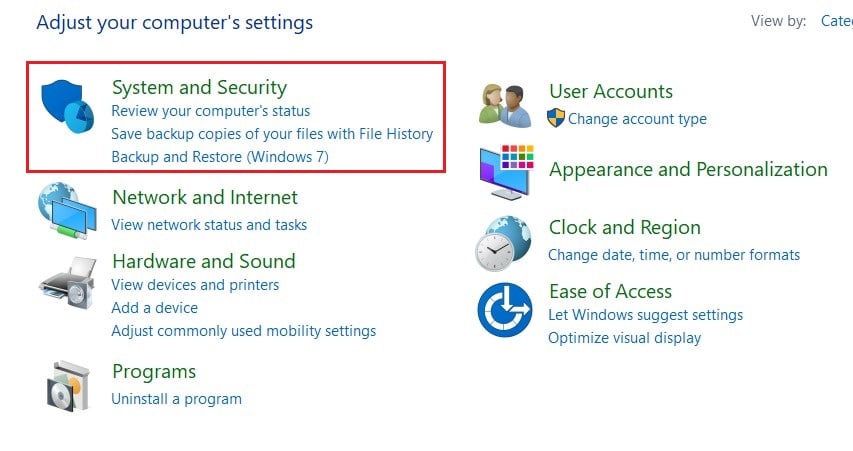Open View devices and printers
Screen dimensions: 853x451
(x=195, y=285)
